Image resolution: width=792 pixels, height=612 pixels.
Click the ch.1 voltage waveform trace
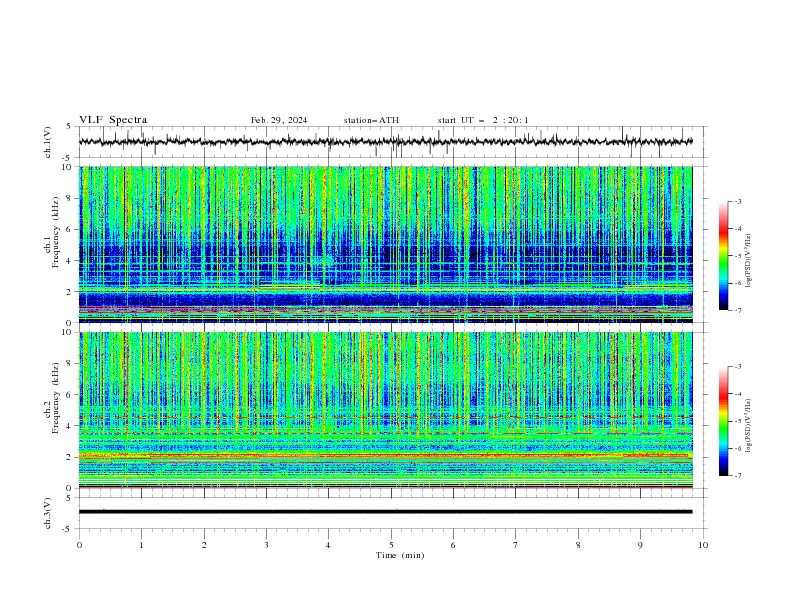(x=385, y=142)
